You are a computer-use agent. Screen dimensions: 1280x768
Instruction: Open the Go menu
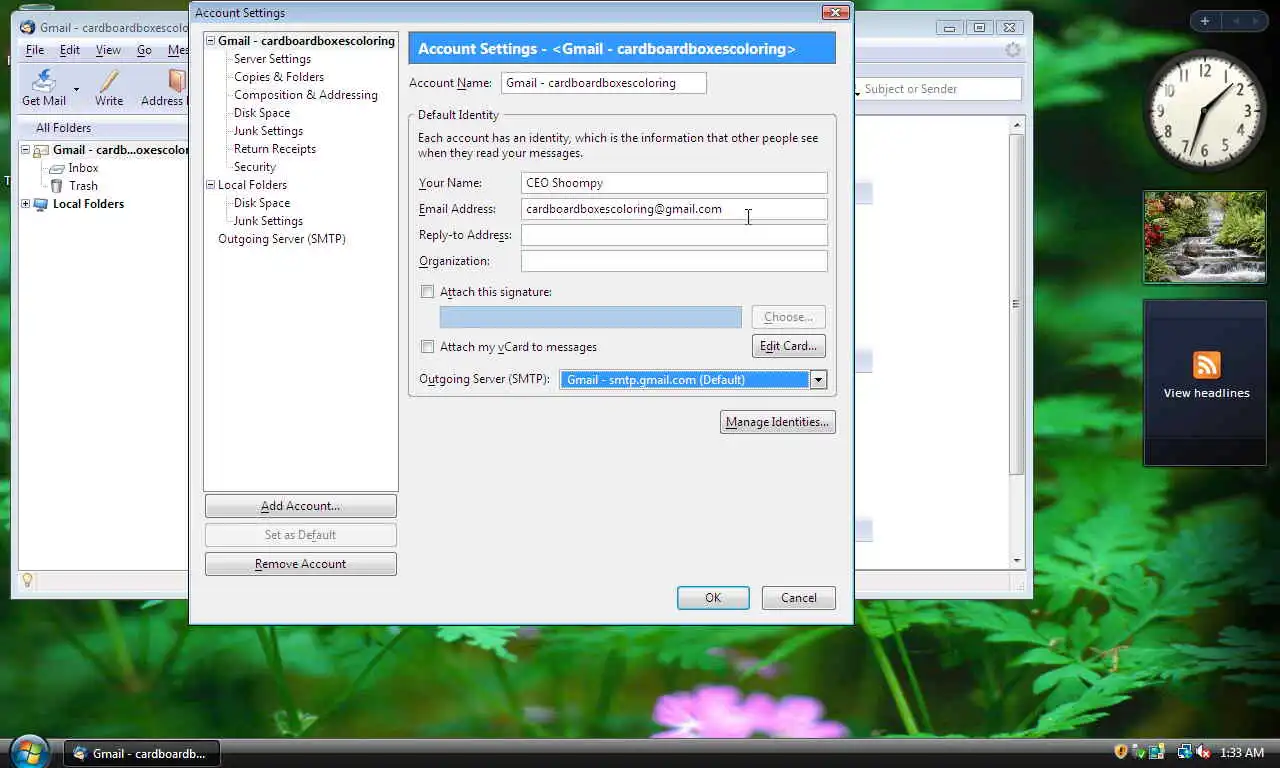[x=144, y=50]
